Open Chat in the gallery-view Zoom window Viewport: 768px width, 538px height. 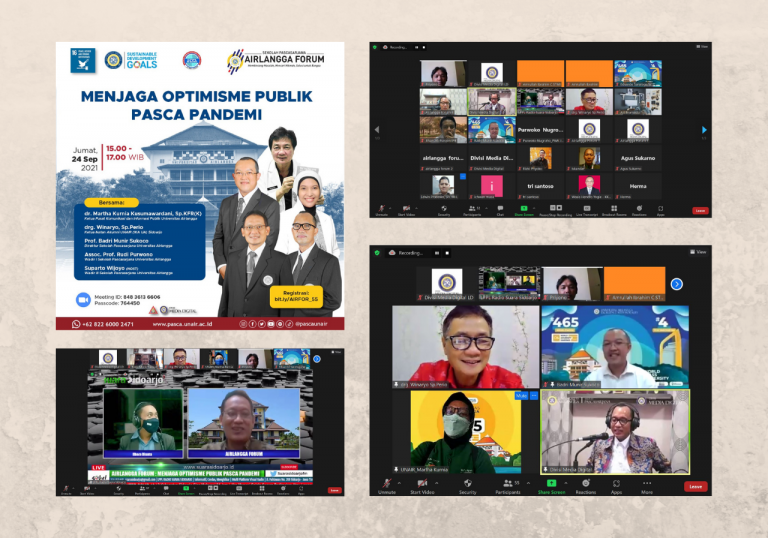(500, 211)
